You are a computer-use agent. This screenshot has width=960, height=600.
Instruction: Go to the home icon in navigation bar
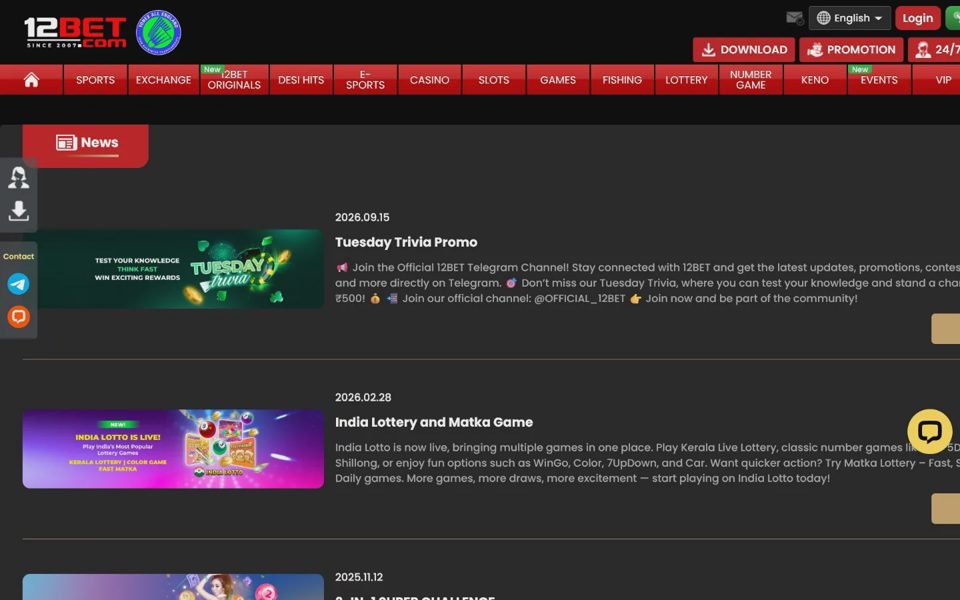tap(31, 80)
